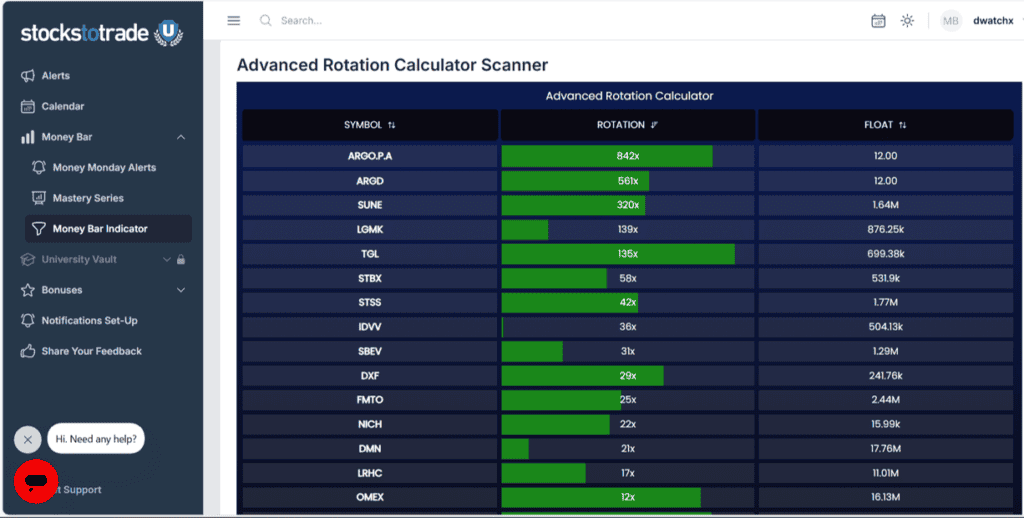Click the Share Your Feedback thumbs-up icon
The width and height of the screenshot is (1024, 518).
pyautogui.click(x=27, y=351)
